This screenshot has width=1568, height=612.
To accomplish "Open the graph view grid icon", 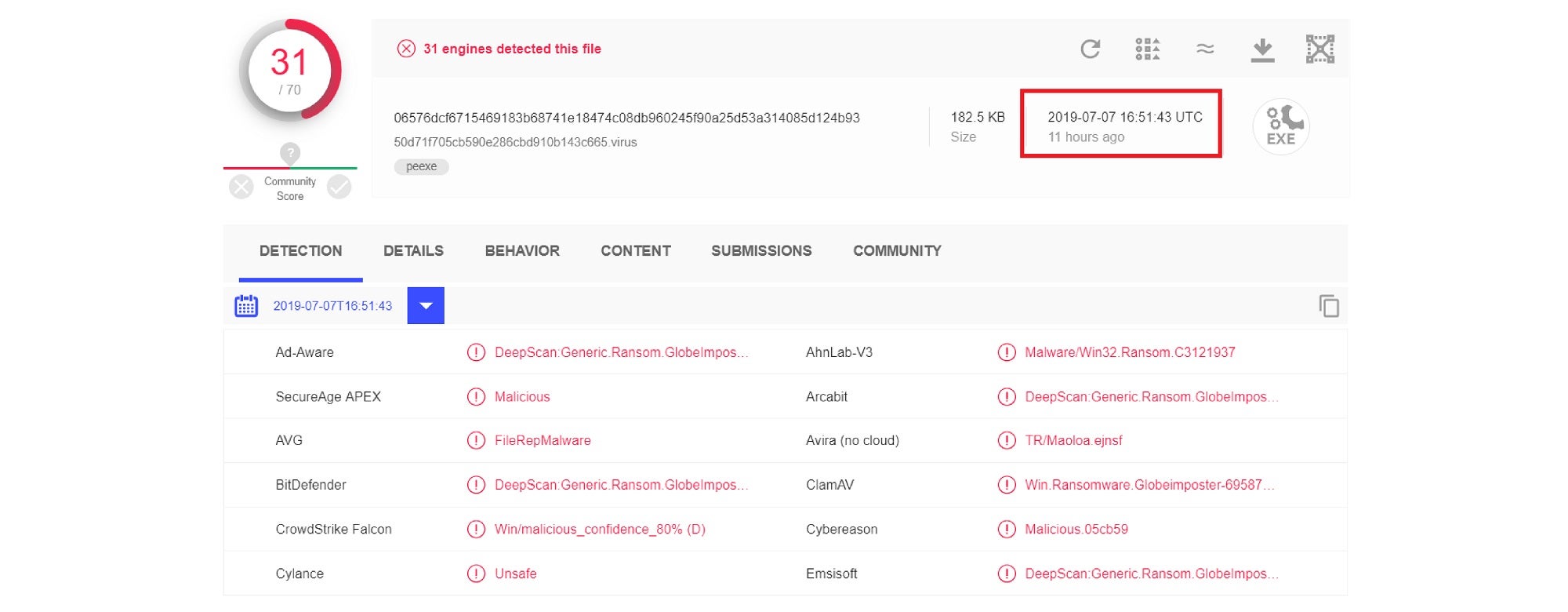I will pyautogui.click(x=1148, y=49).
